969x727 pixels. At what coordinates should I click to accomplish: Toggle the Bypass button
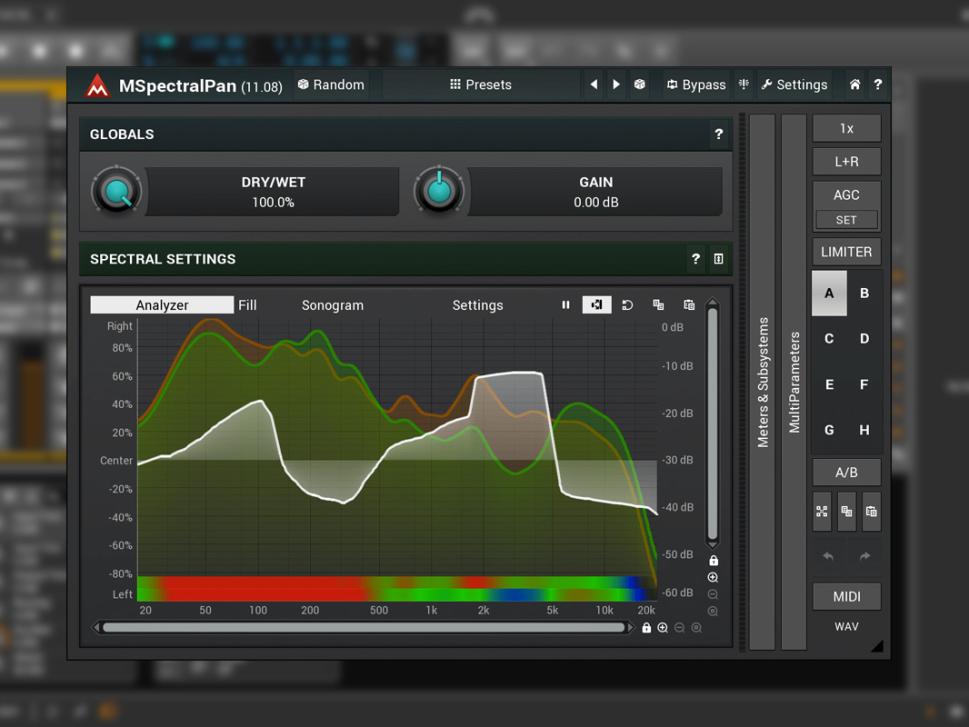click(x=696, y=85)
